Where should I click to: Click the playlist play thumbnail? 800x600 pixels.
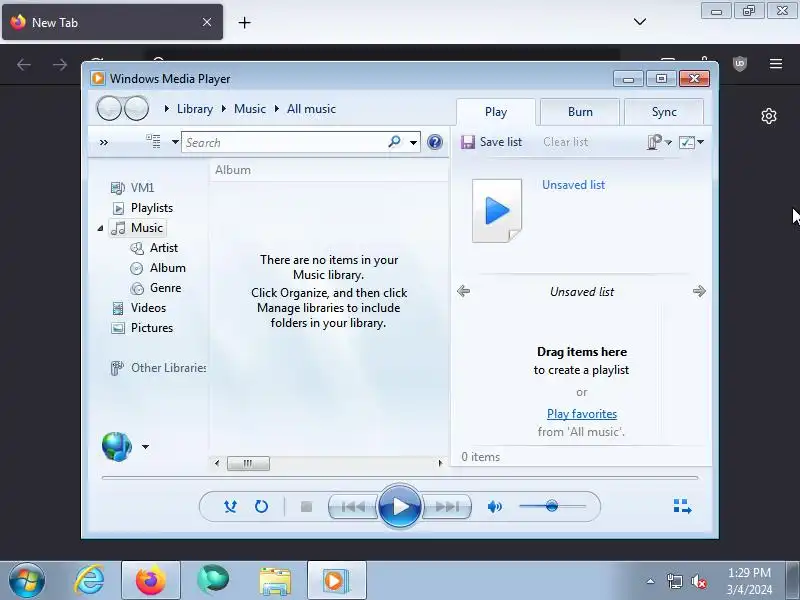click(497, 210)
